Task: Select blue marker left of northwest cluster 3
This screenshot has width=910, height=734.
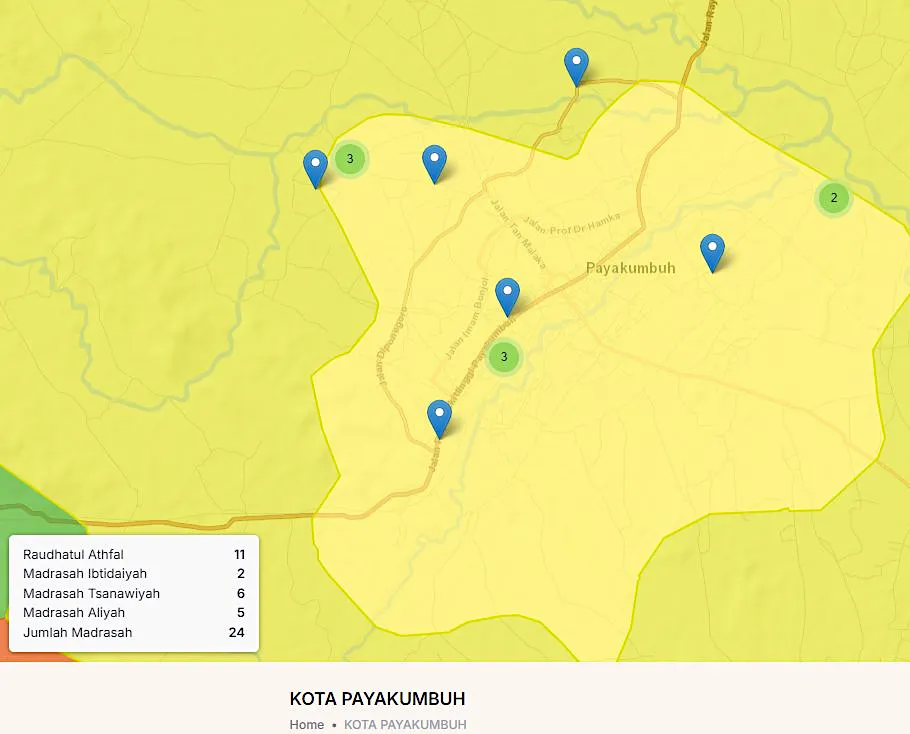Action: [315, 169]
